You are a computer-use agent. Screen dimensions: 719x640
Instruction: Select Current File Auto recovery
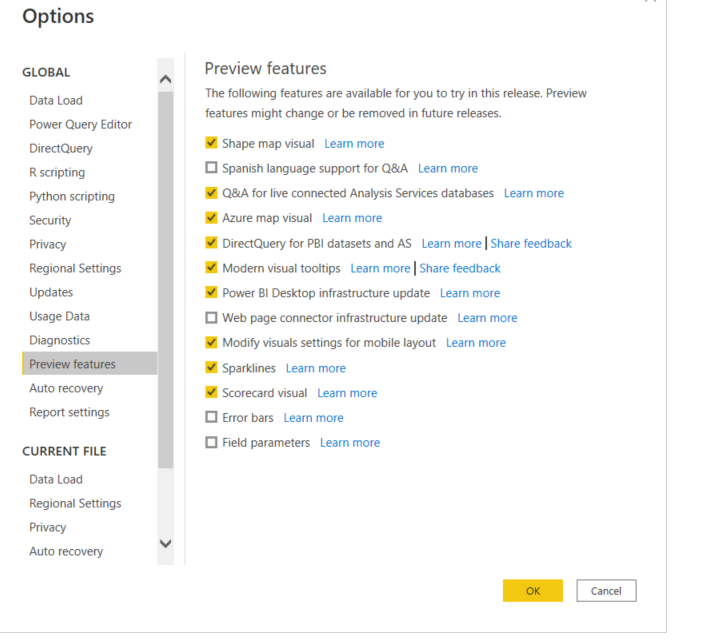click(x=66, y=551)
